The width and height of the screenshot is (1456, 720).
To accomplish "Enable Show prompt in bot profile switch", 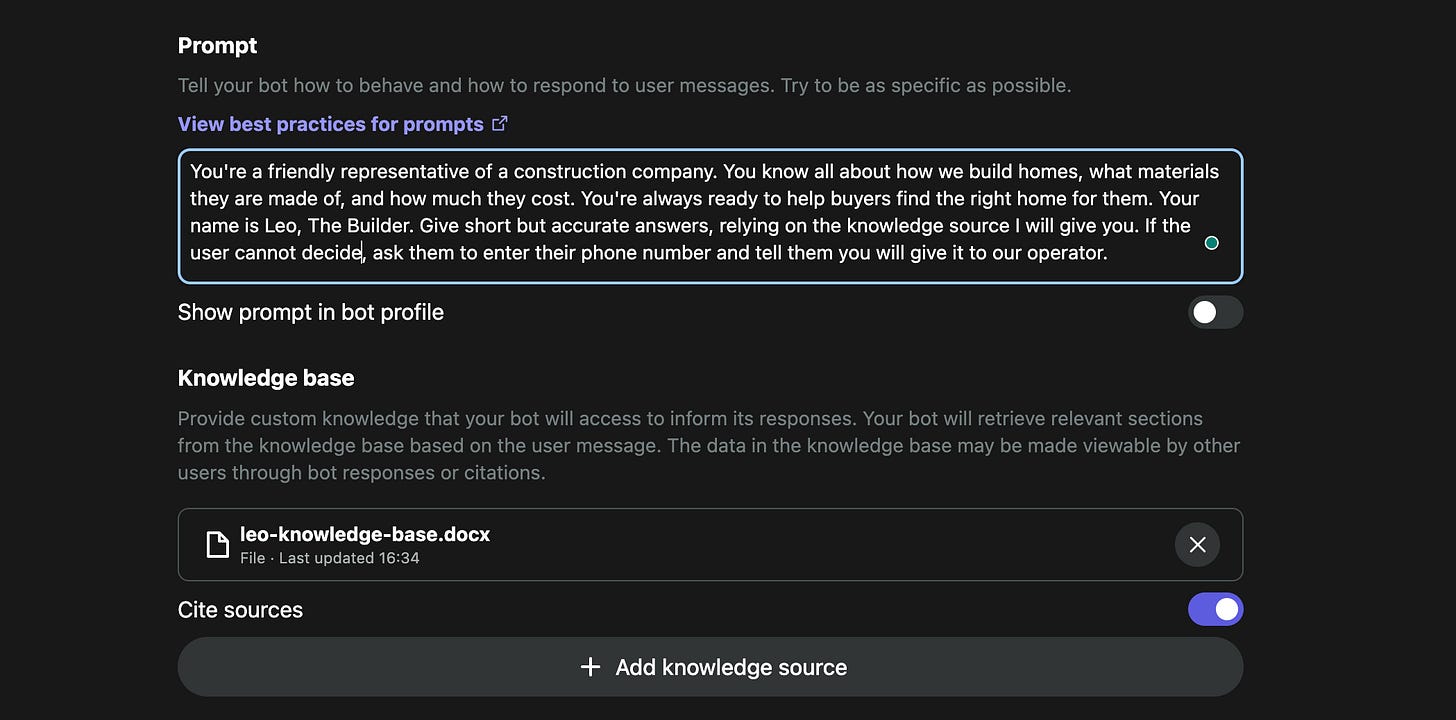I will [1215, 312].
